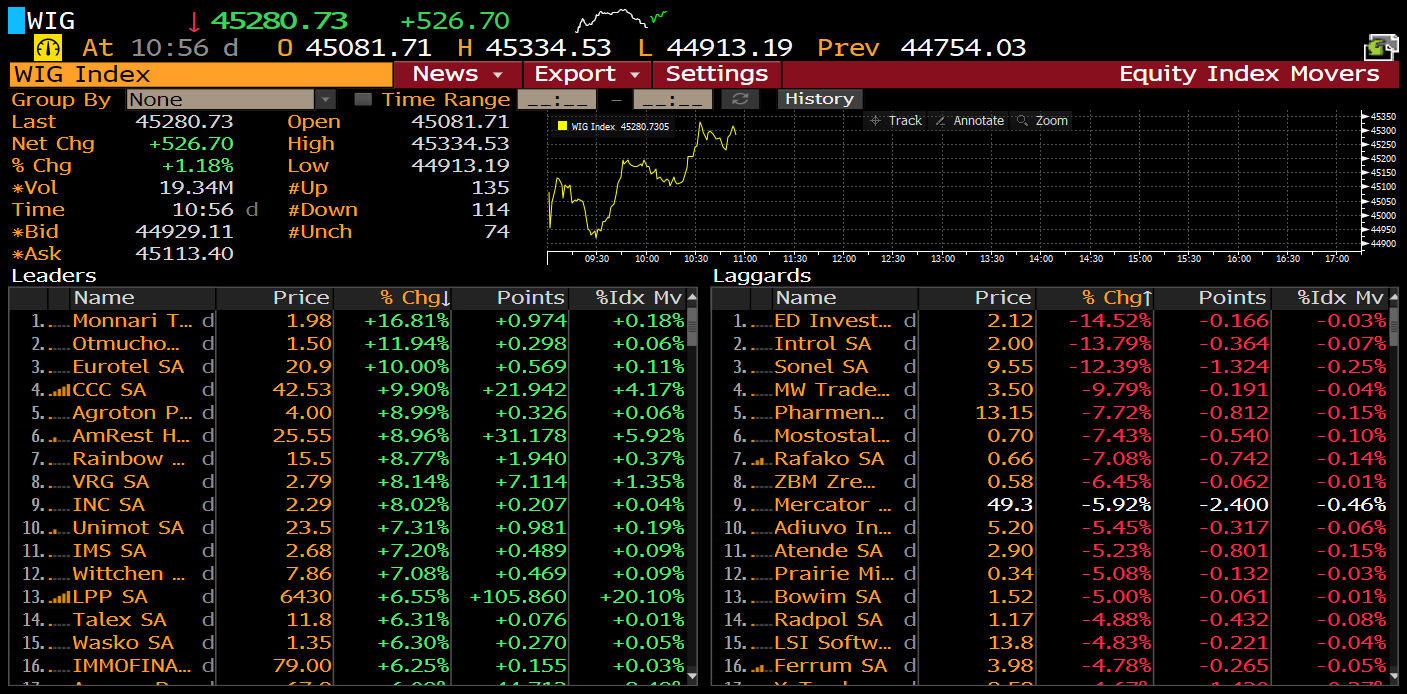The height and width of the screenshot is (694, 1407).
Task: Open Monnari in the Leaders list
Action: coord(132,321)
